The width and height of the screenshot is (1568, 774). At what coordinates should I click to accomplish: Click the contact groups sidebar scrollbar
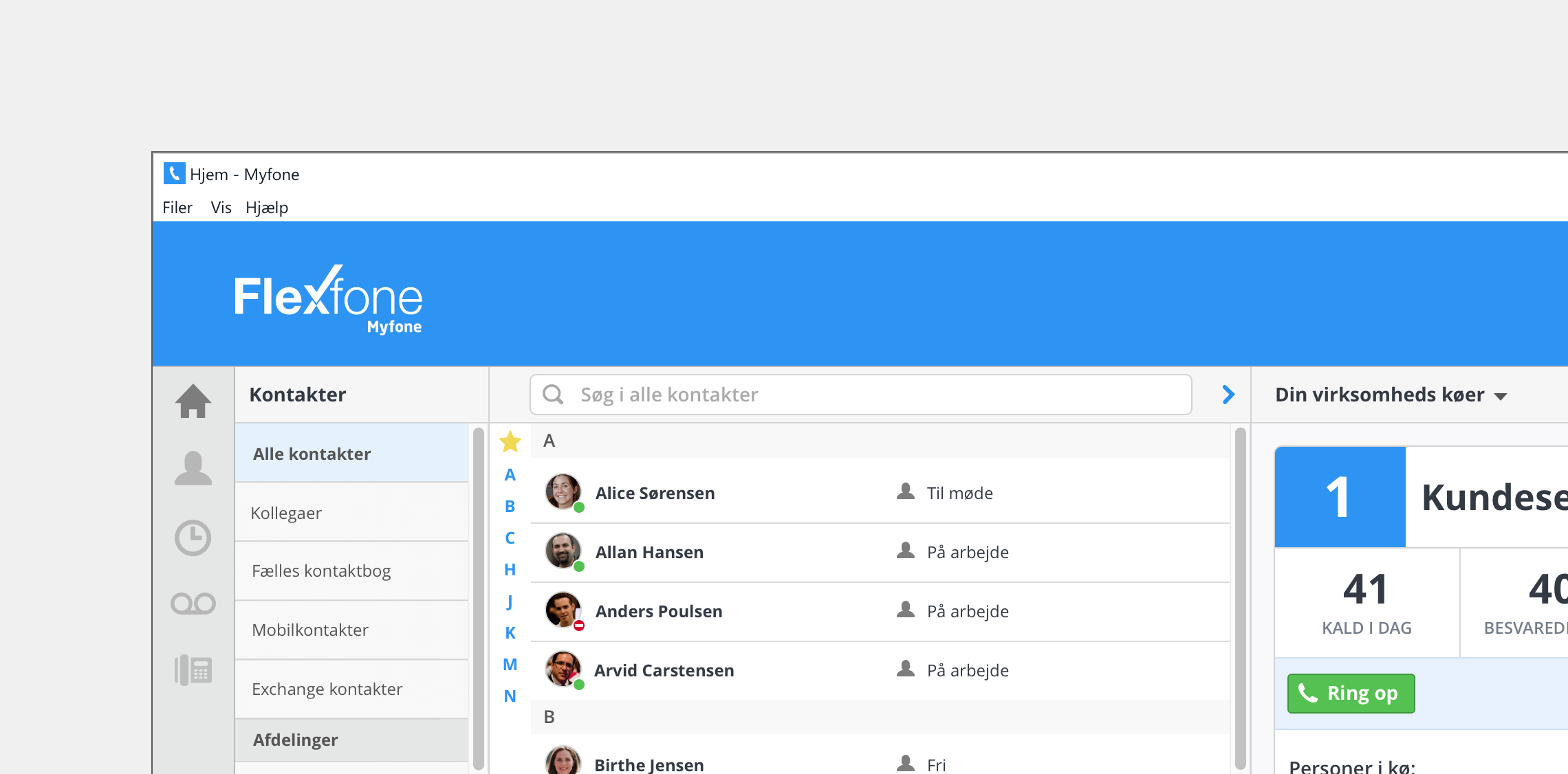pyautogui.click(x=478, y=598)
